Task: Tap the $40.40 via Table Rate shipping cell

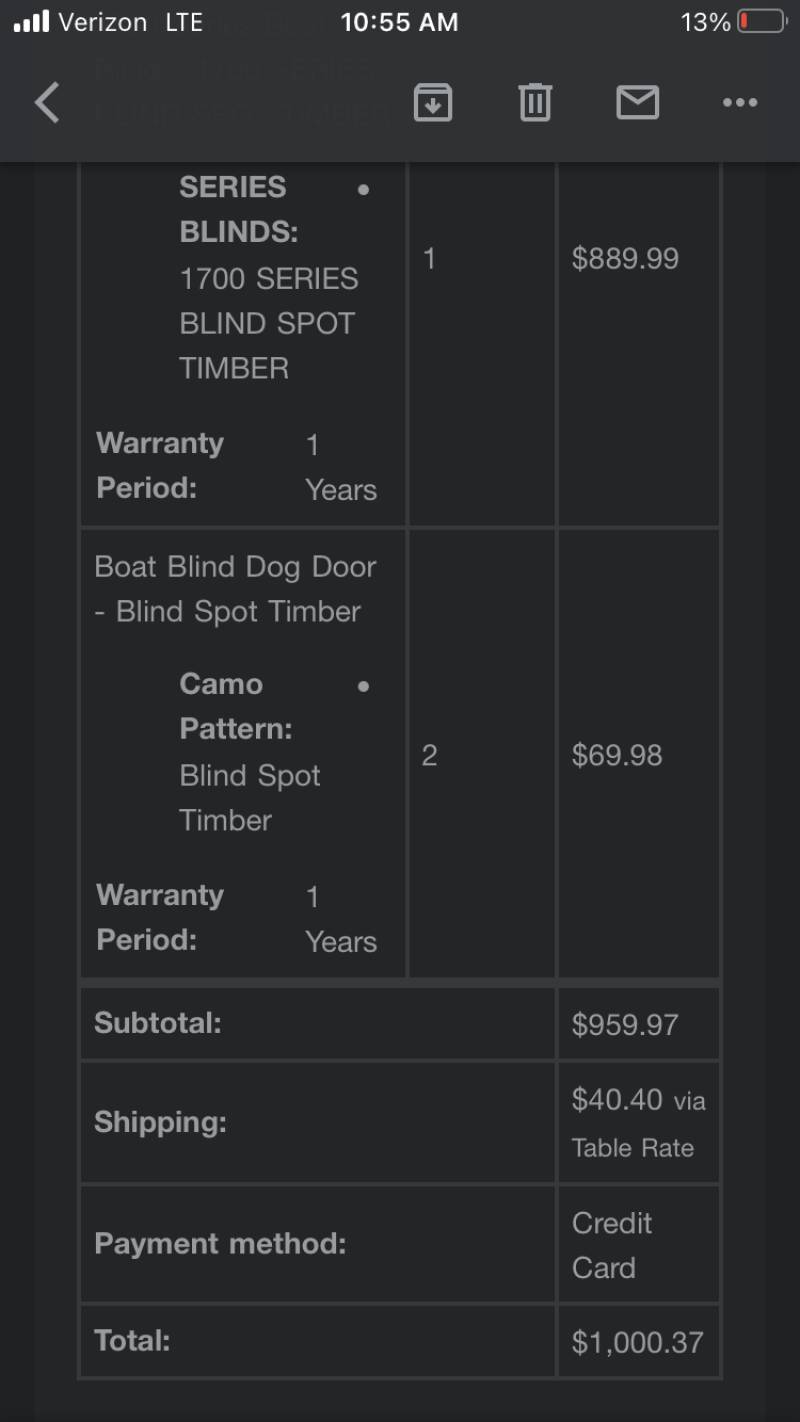Action: coord(638,1123)
